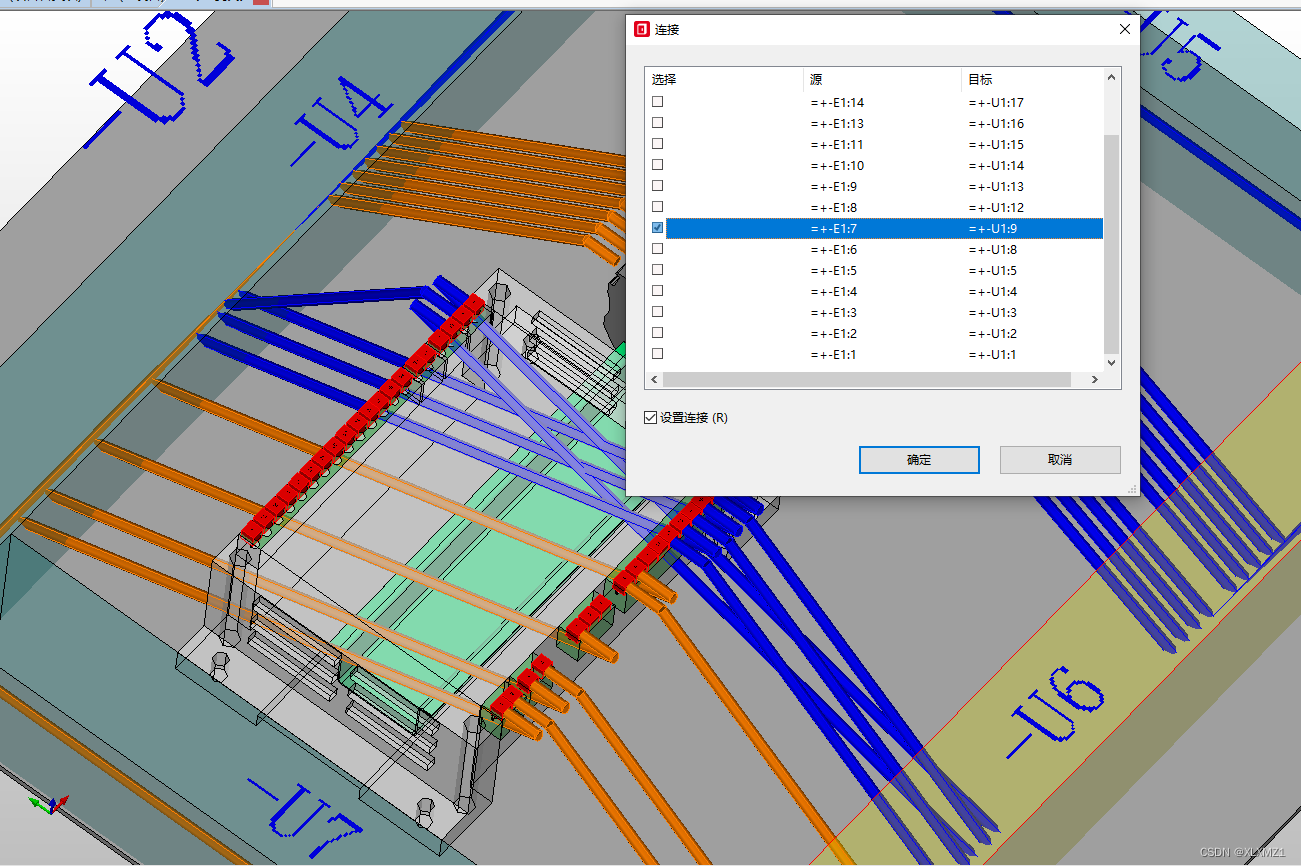This screenshot has width=1301, height=867.
Task: Close the 连接 dialog window
Action: click(1125, 30)
